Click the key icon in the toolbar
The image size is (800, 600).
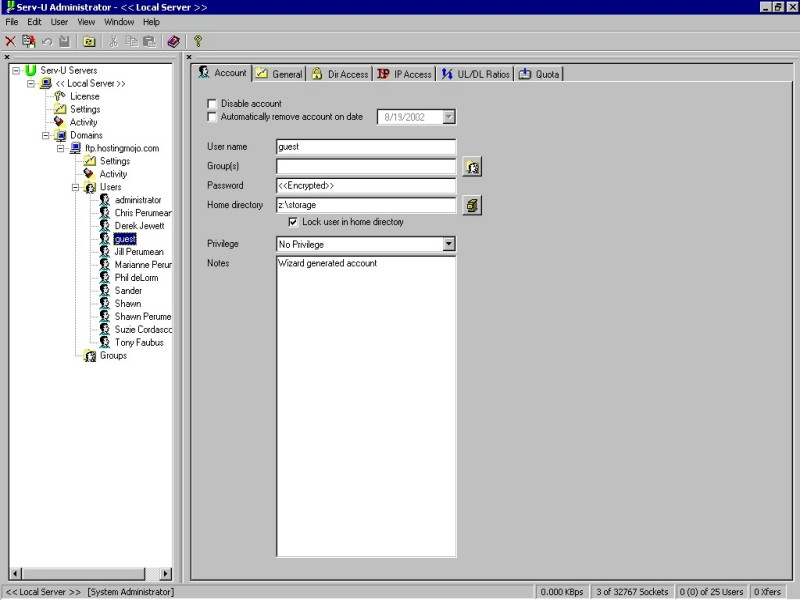(x=198, y=41)
